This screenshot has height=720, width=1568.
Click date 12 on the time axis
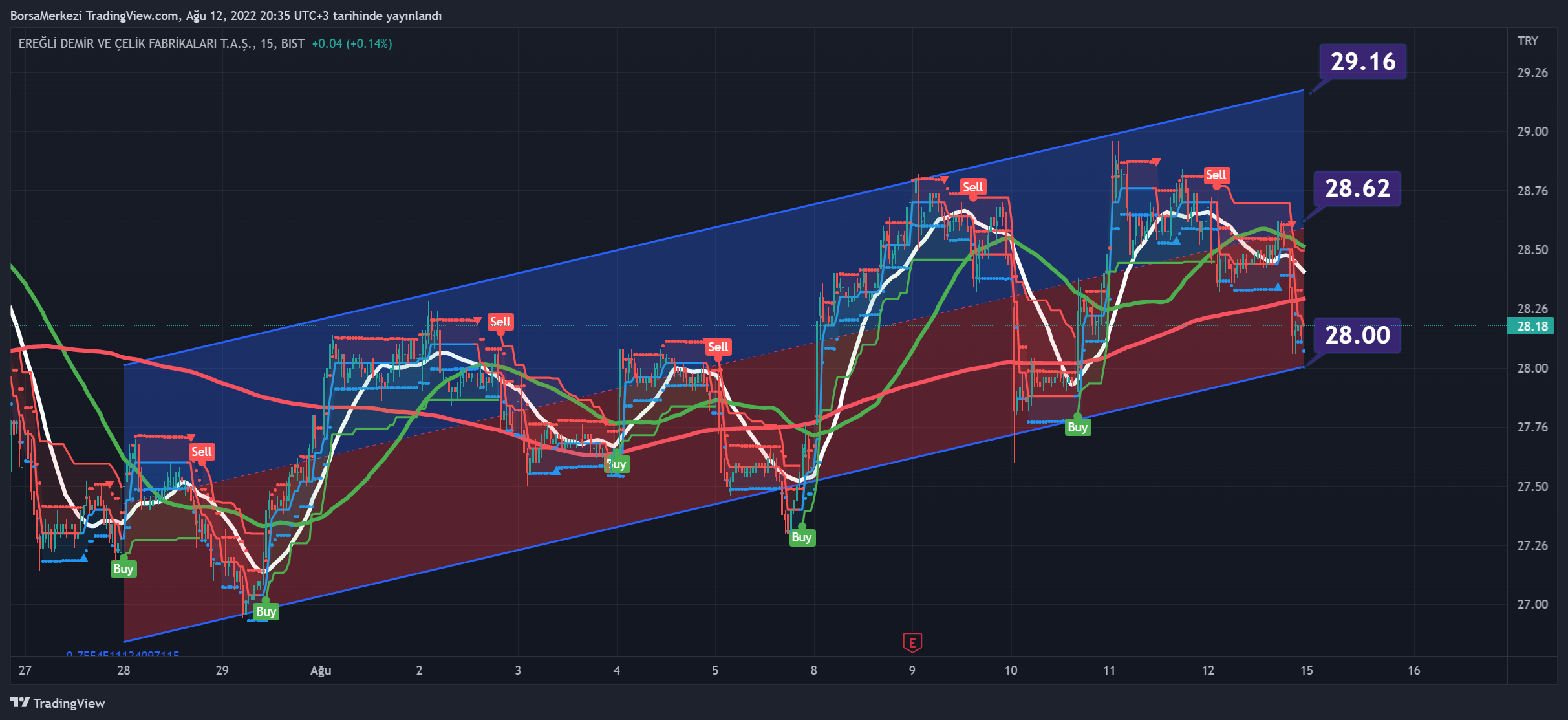(1208, 670)
